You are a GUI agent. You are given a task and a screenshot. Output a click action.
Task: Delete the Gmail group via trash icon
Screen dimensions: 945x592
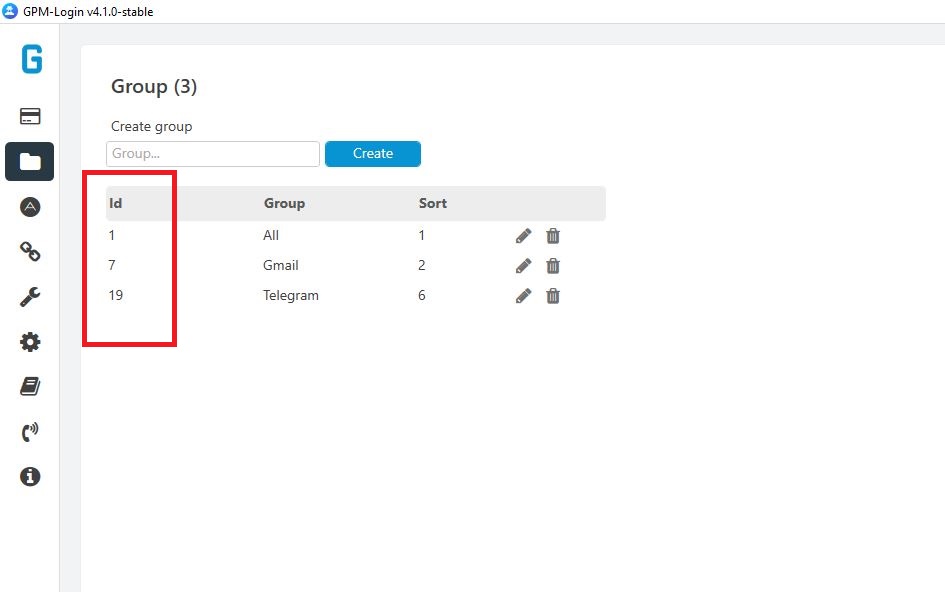[x=553, y=265]
